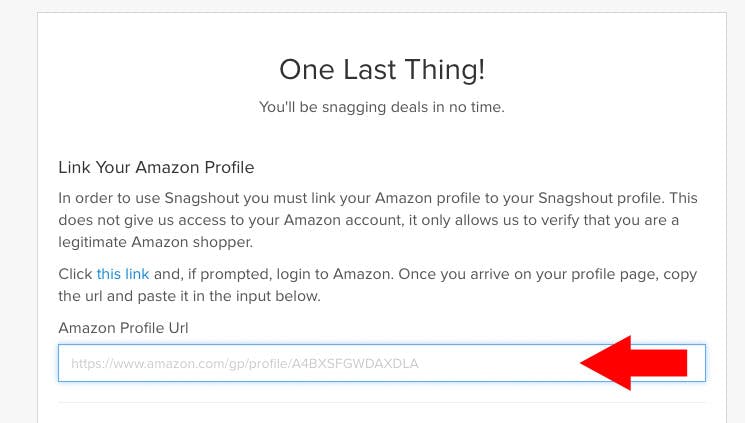Click the "One Last Thing!" heading
The width and height of the screenshot is (748, 423).
382,70
